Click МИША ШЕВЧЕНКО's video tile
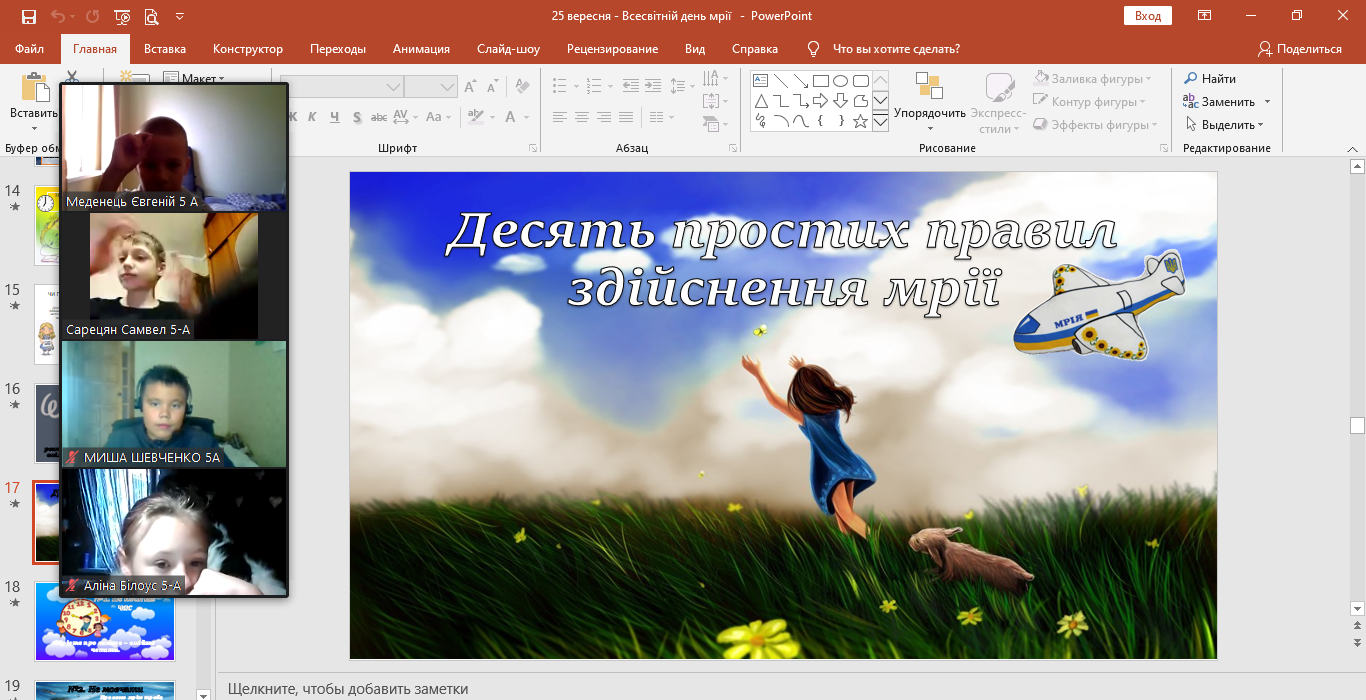Viewport: 1366px width, 700px height. [174, 404]
